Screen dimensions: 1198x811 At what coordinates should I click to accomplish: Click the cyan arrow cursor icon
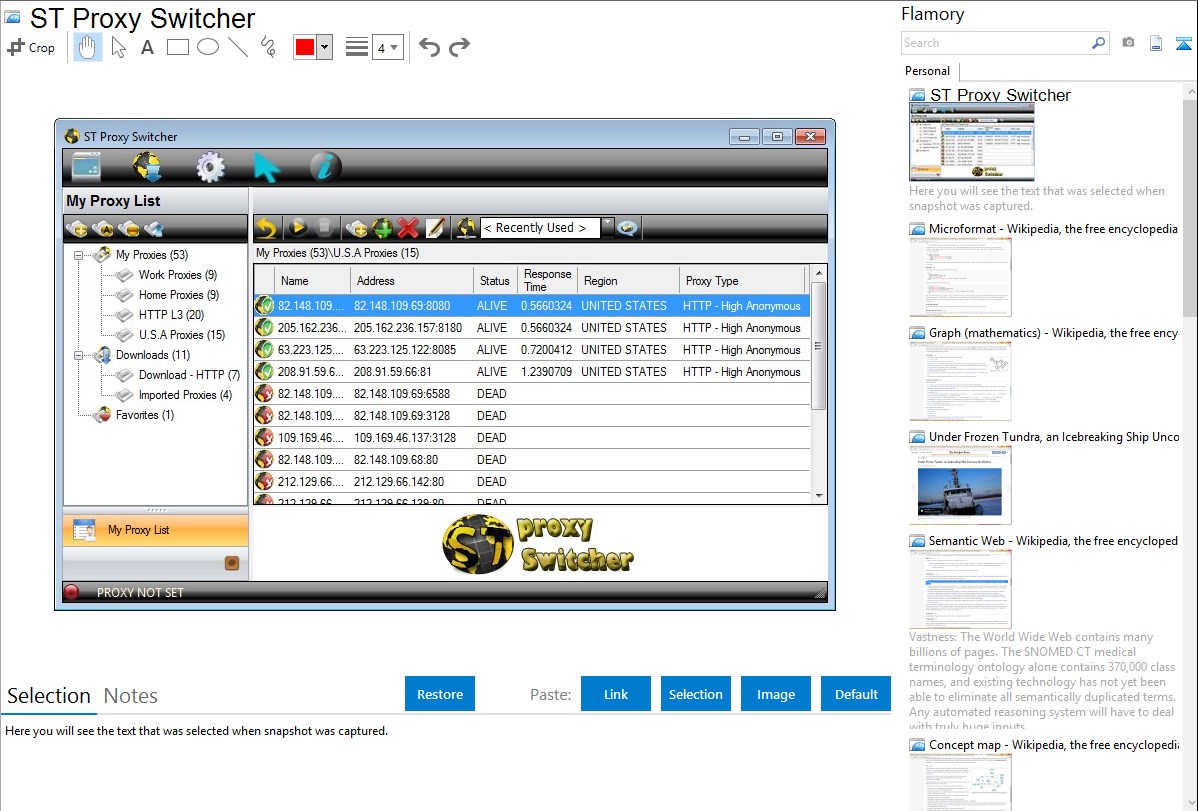266,167
